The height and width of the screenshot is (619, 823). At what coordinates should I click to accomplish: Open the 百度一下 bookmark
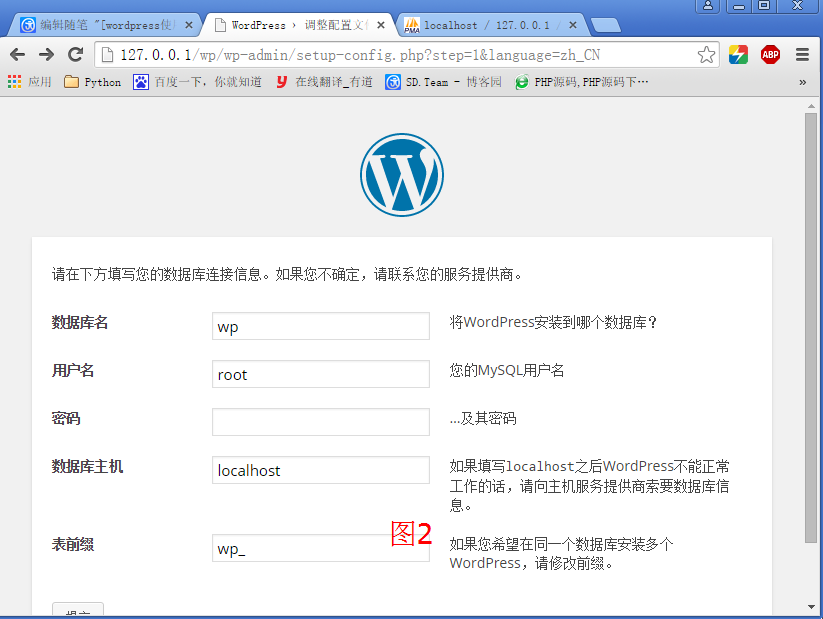coord(197,82)
